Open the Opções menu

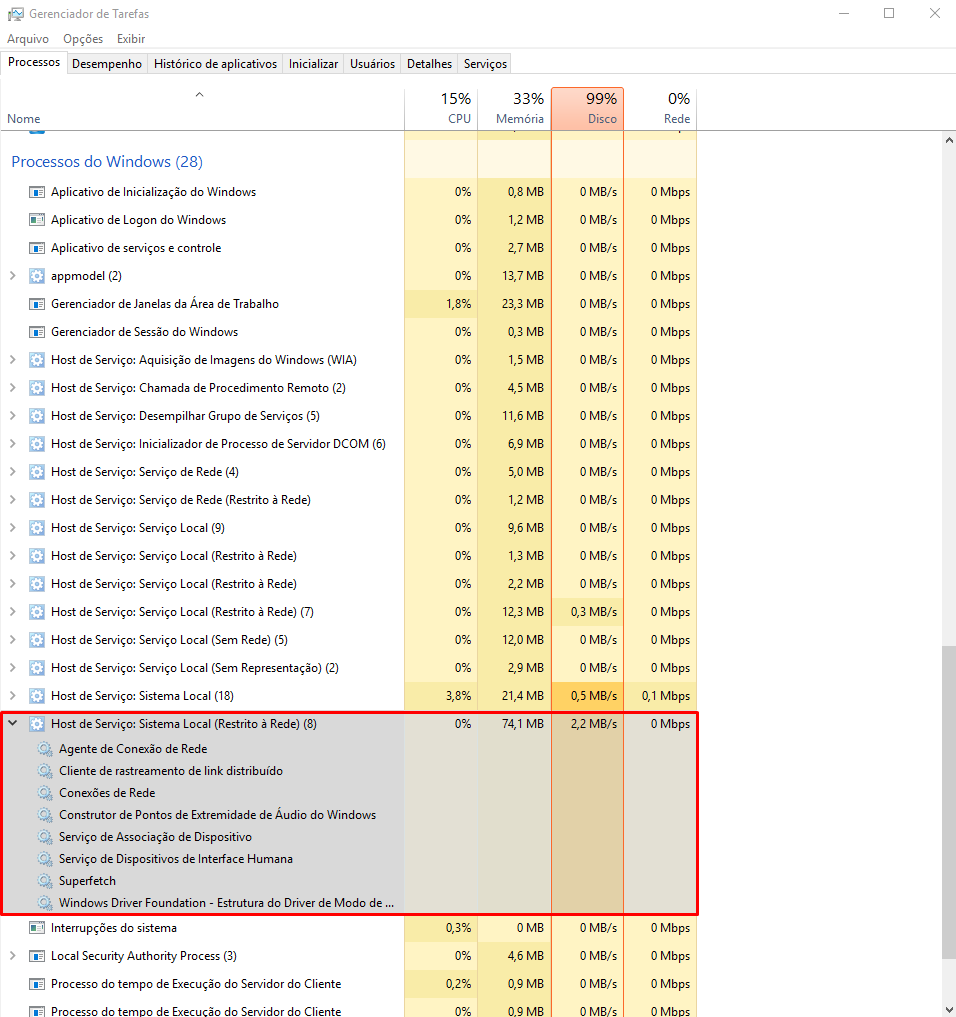(x=83, y=39)
